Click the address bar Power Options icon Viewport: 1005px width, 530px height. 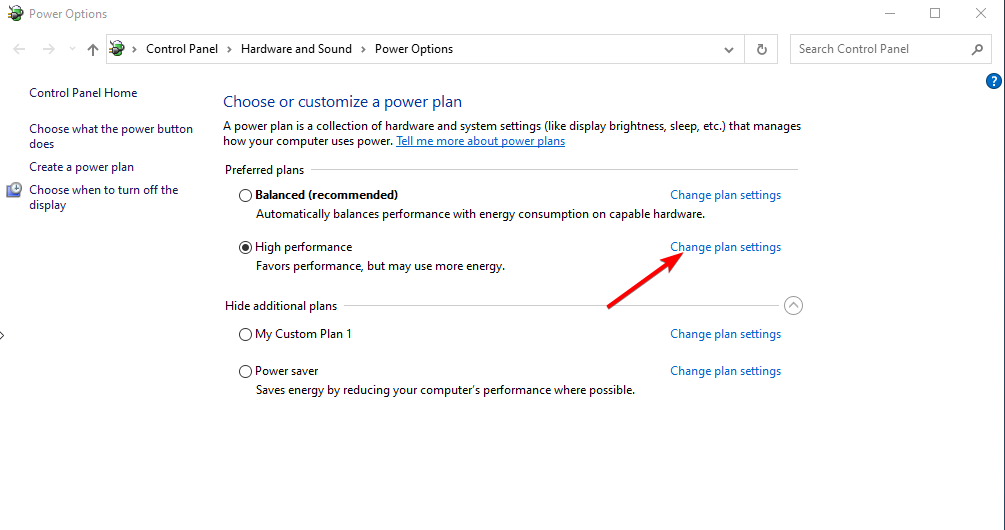click(x=117, y=48)
